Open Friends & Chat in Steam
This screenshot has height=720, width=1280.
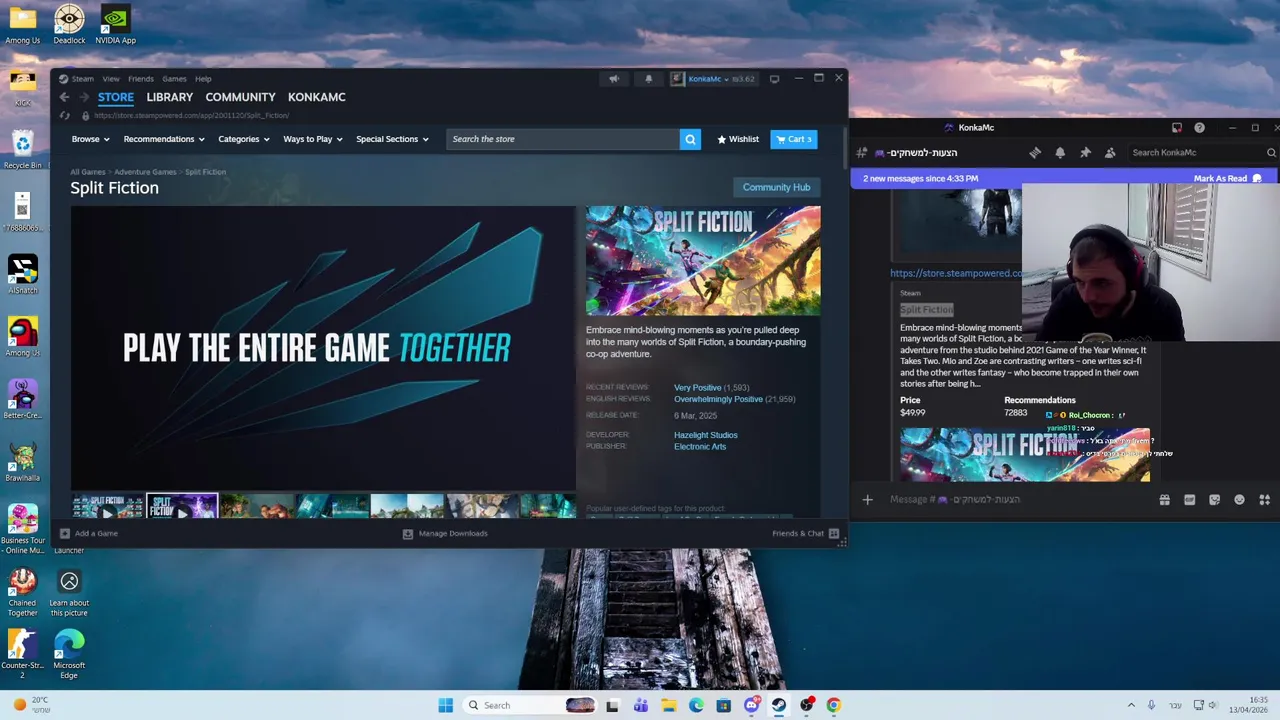click(x=805, y=533)
